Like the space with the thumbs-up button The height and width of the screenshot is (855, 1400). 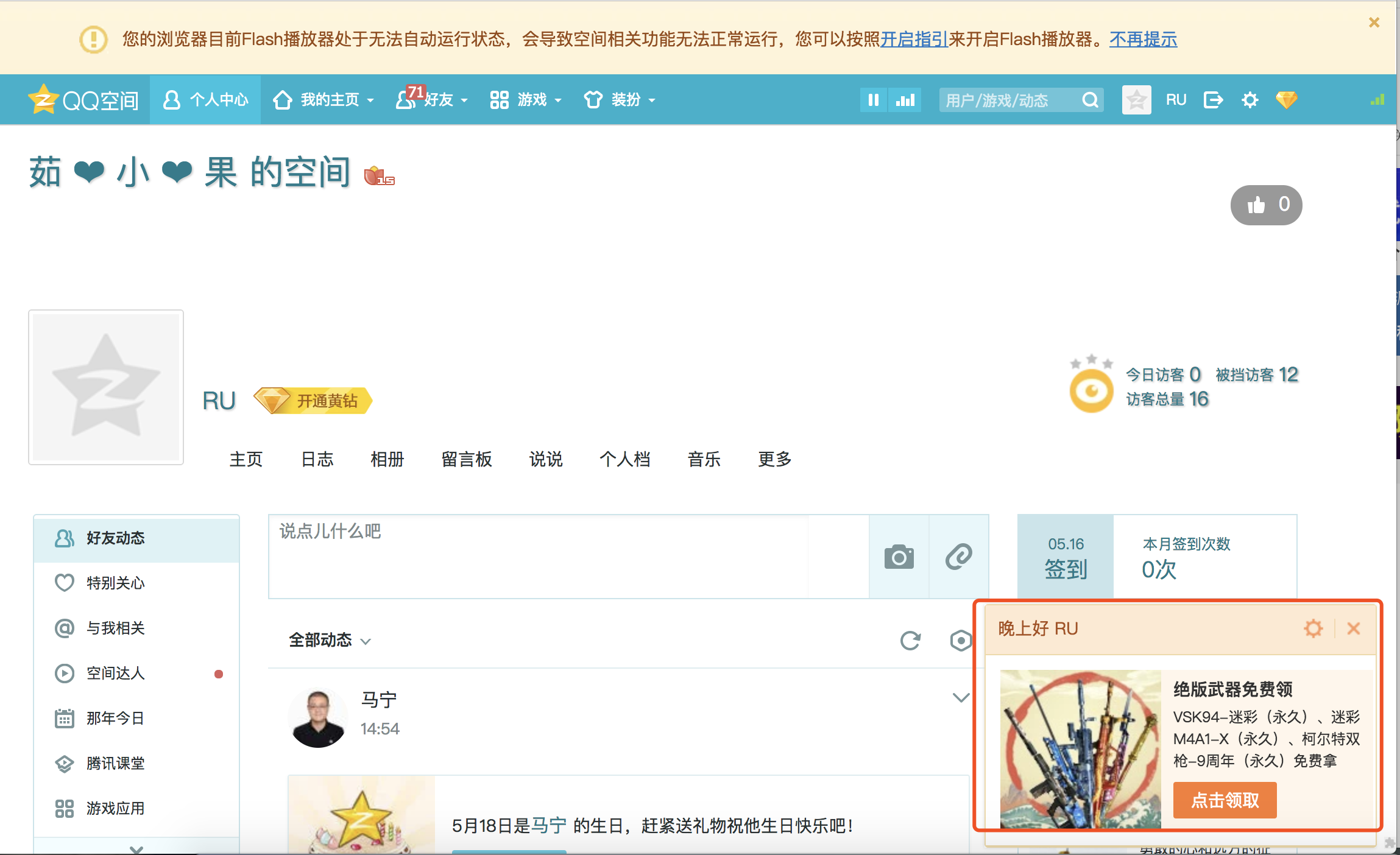pos(1266,205)
